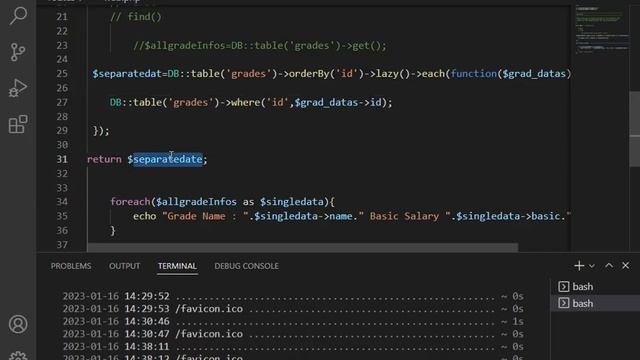Click the '// find()' comment
640x360 pixels.
pos(136,17)
